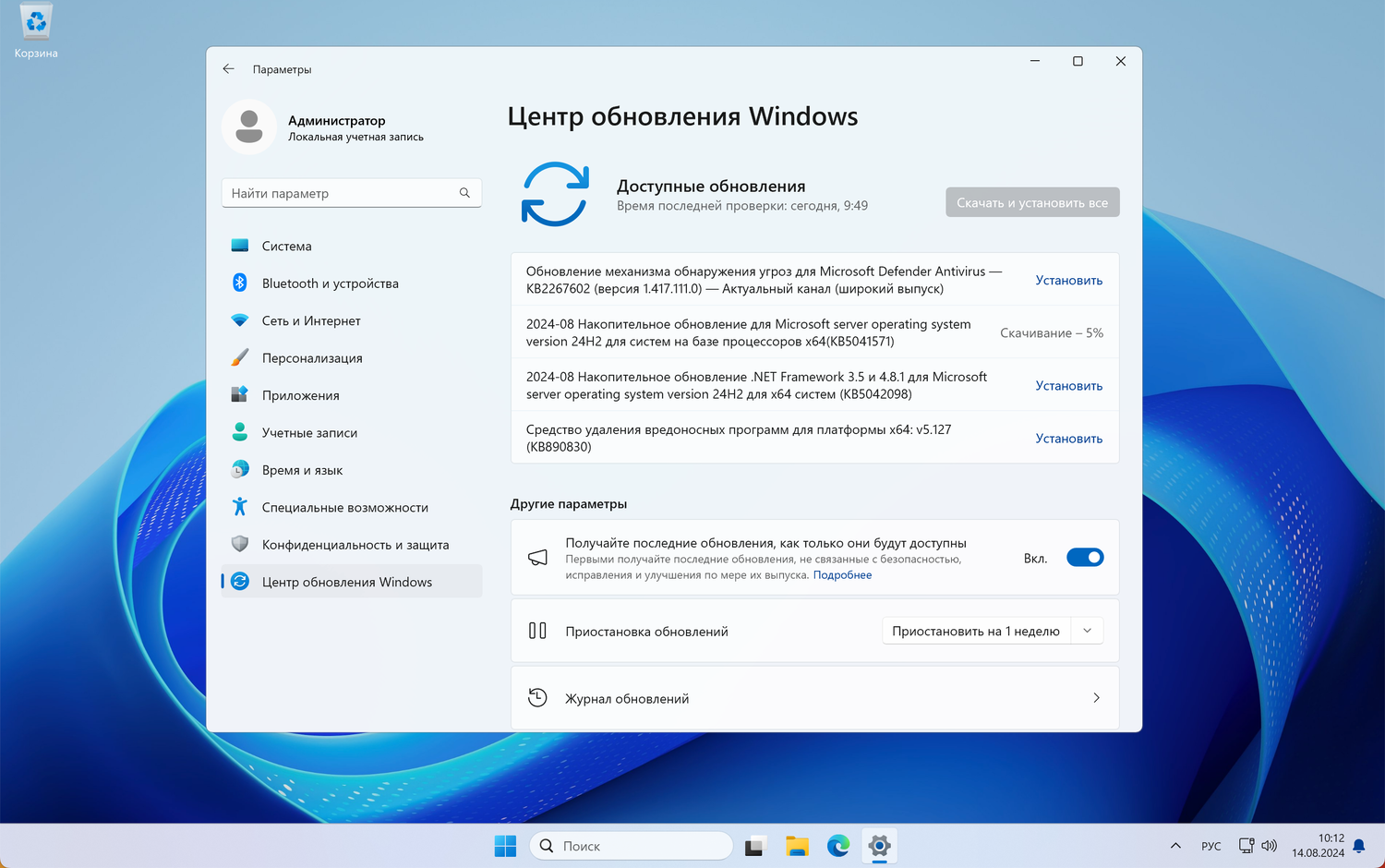Turn off the latest updates toggle switch

(1085, 558)
